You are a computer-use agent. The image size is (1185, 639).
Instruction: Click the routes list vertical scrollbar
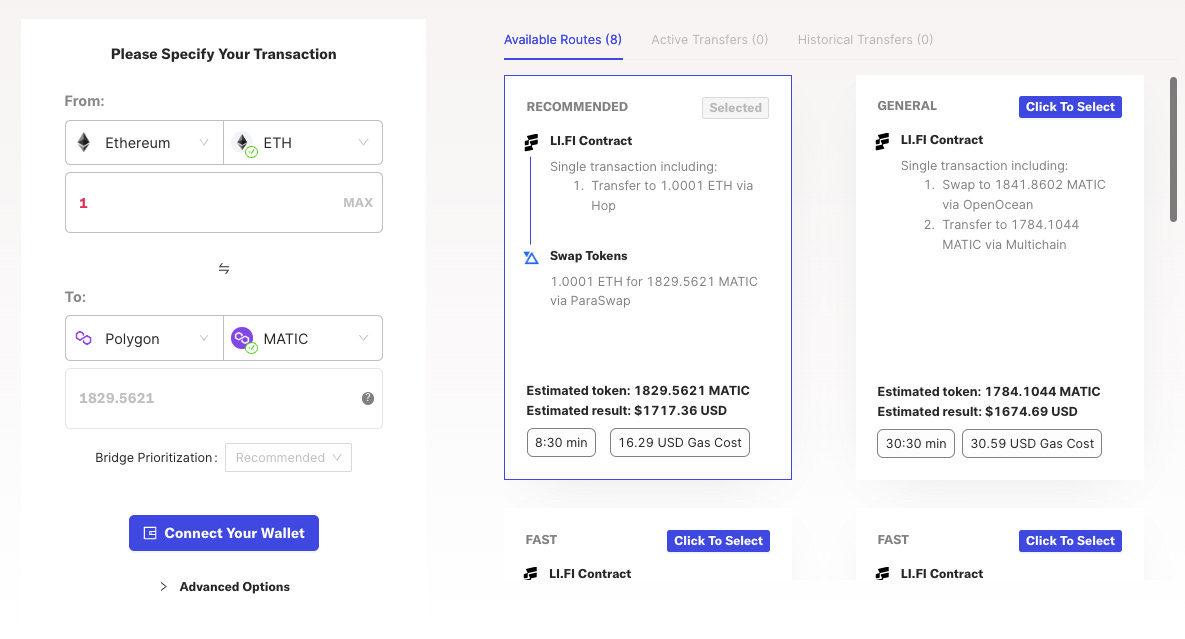(1173, 150)
